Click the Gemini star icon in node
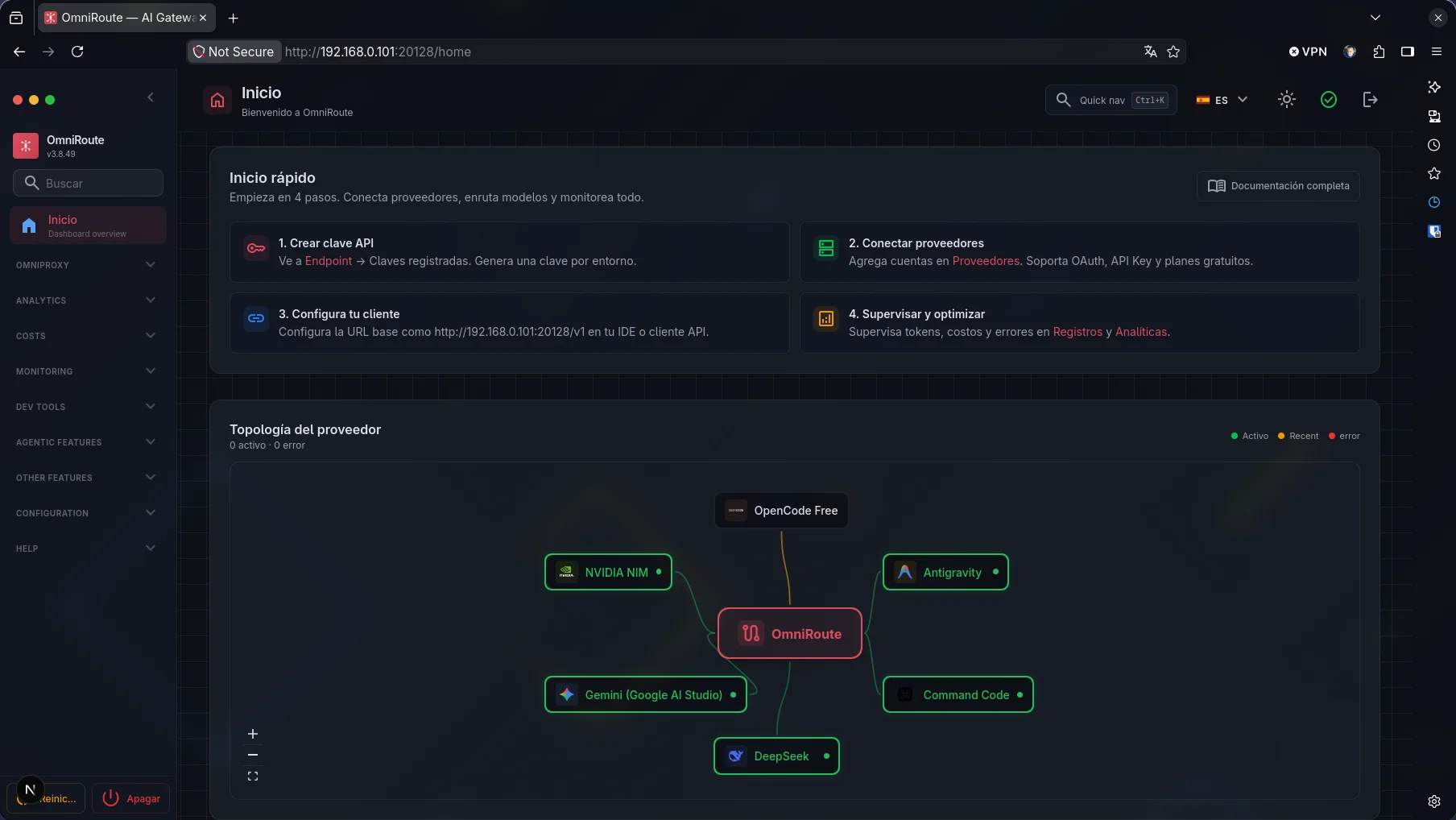The image size is (1456, 820). (x=567, y=694)
